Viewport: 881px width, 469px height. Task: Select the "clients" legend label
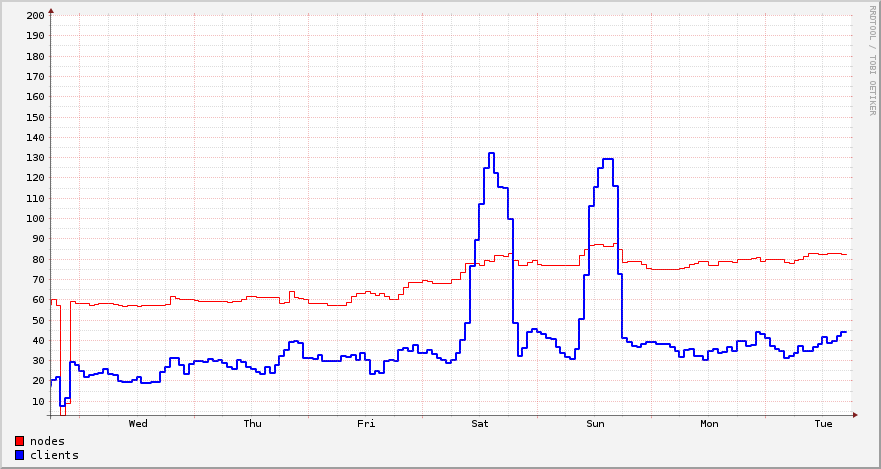[54, 455]
